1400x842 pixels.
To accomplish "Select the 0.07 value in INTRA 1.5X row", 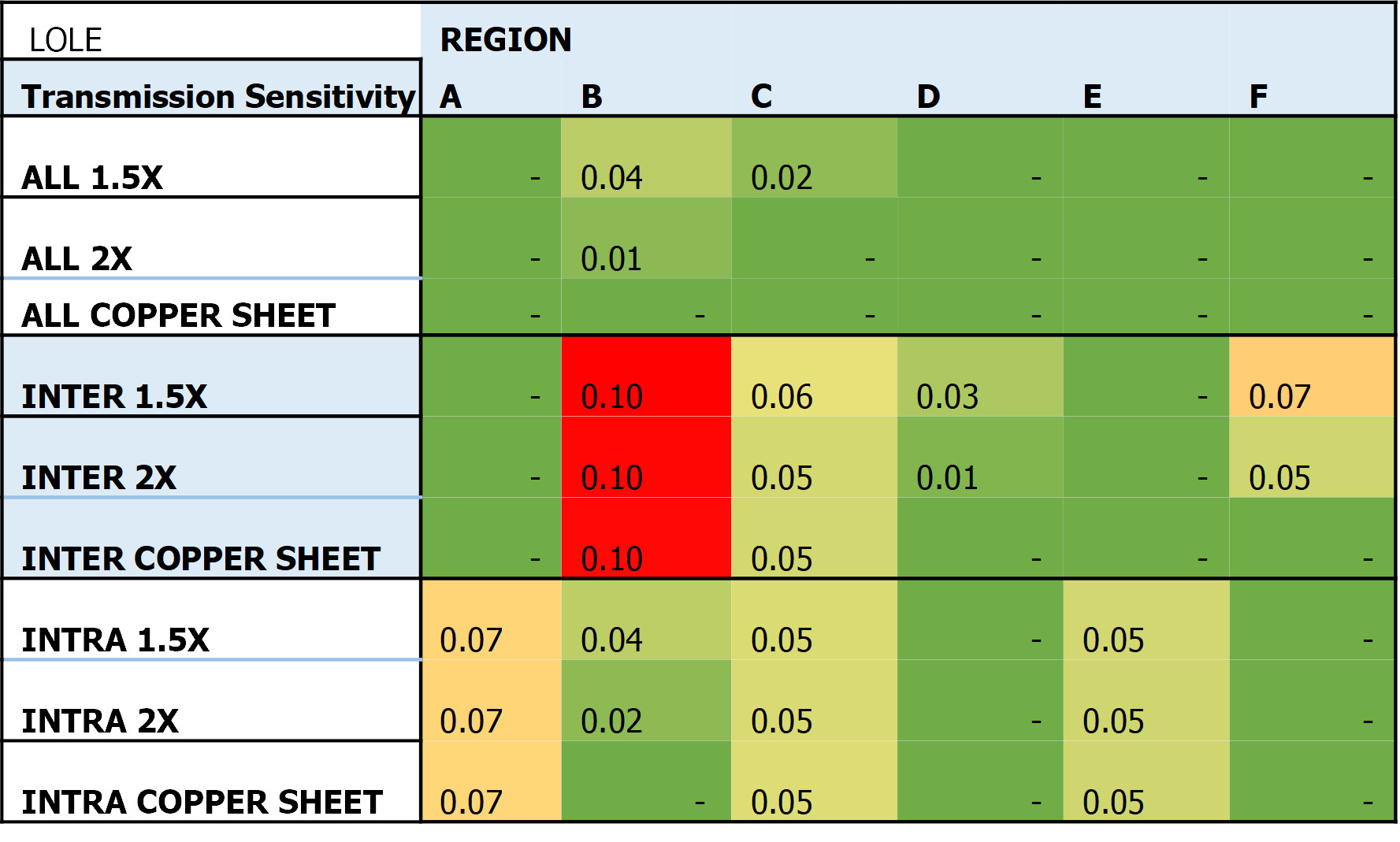I will point(471,640).
